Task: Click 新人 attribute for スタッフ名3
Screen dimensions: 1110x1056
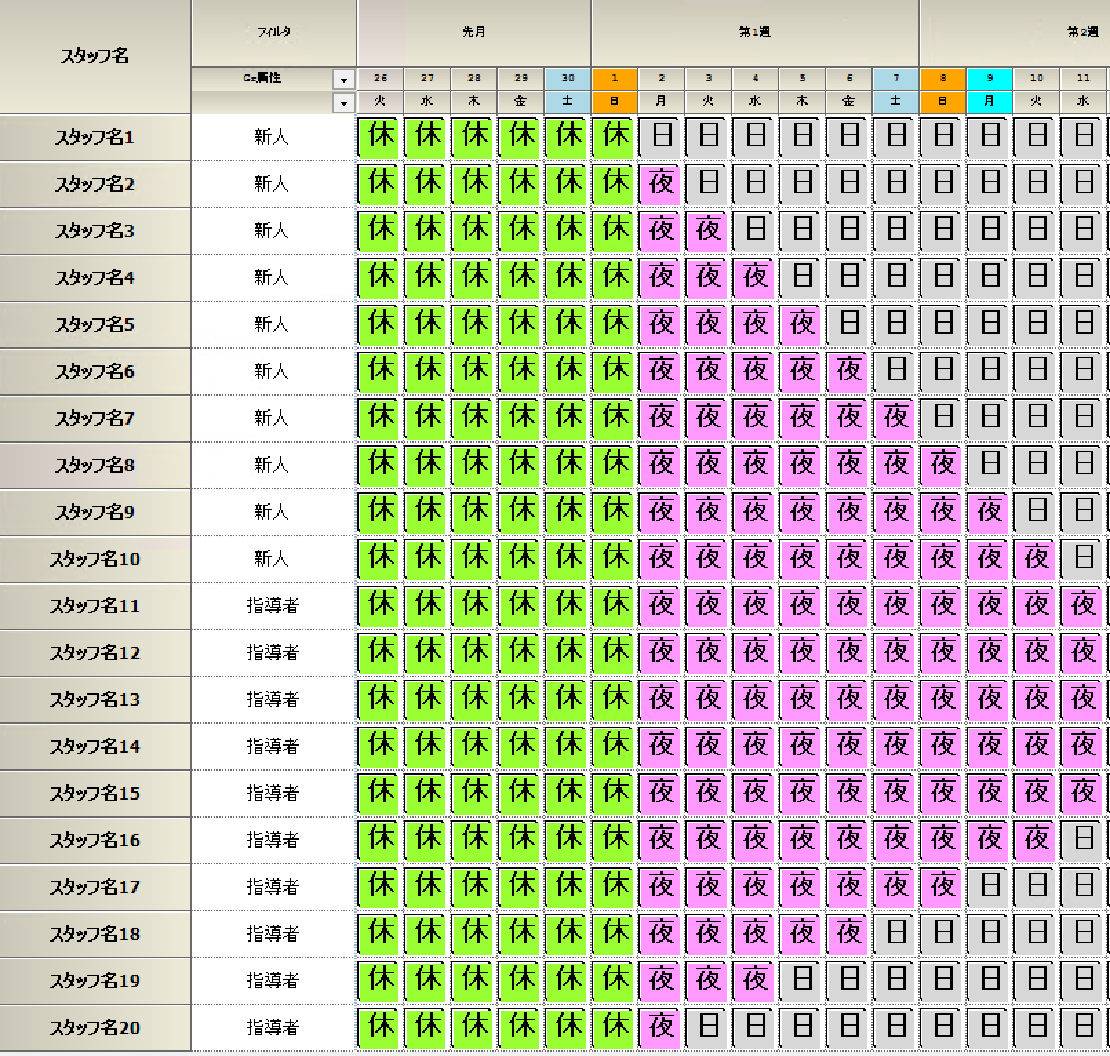Action: [272, 231]
